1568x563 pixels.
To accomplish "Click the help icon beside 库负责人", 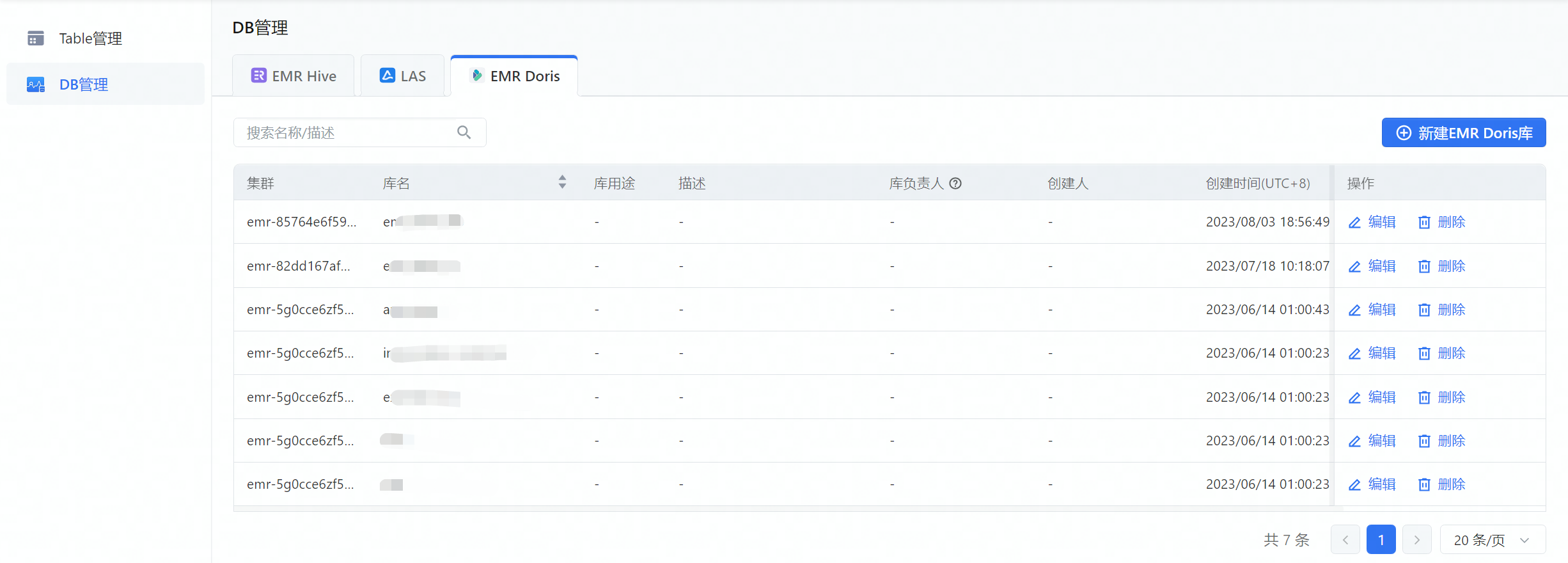I will (955, 184).
